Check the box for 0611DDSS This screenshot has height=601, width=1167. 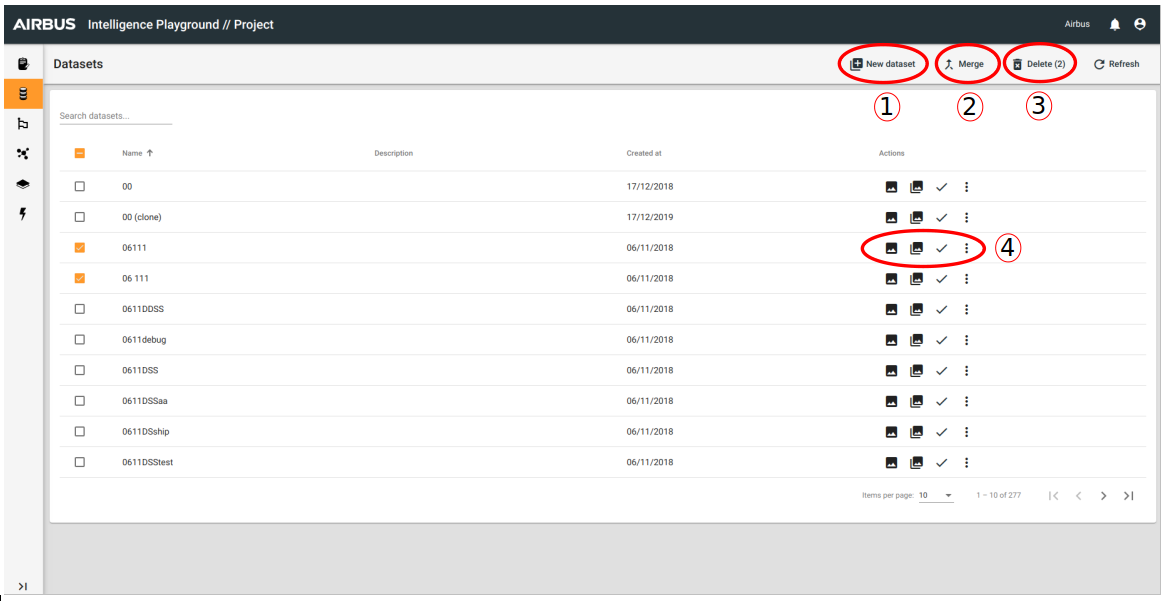pos(80,309)
